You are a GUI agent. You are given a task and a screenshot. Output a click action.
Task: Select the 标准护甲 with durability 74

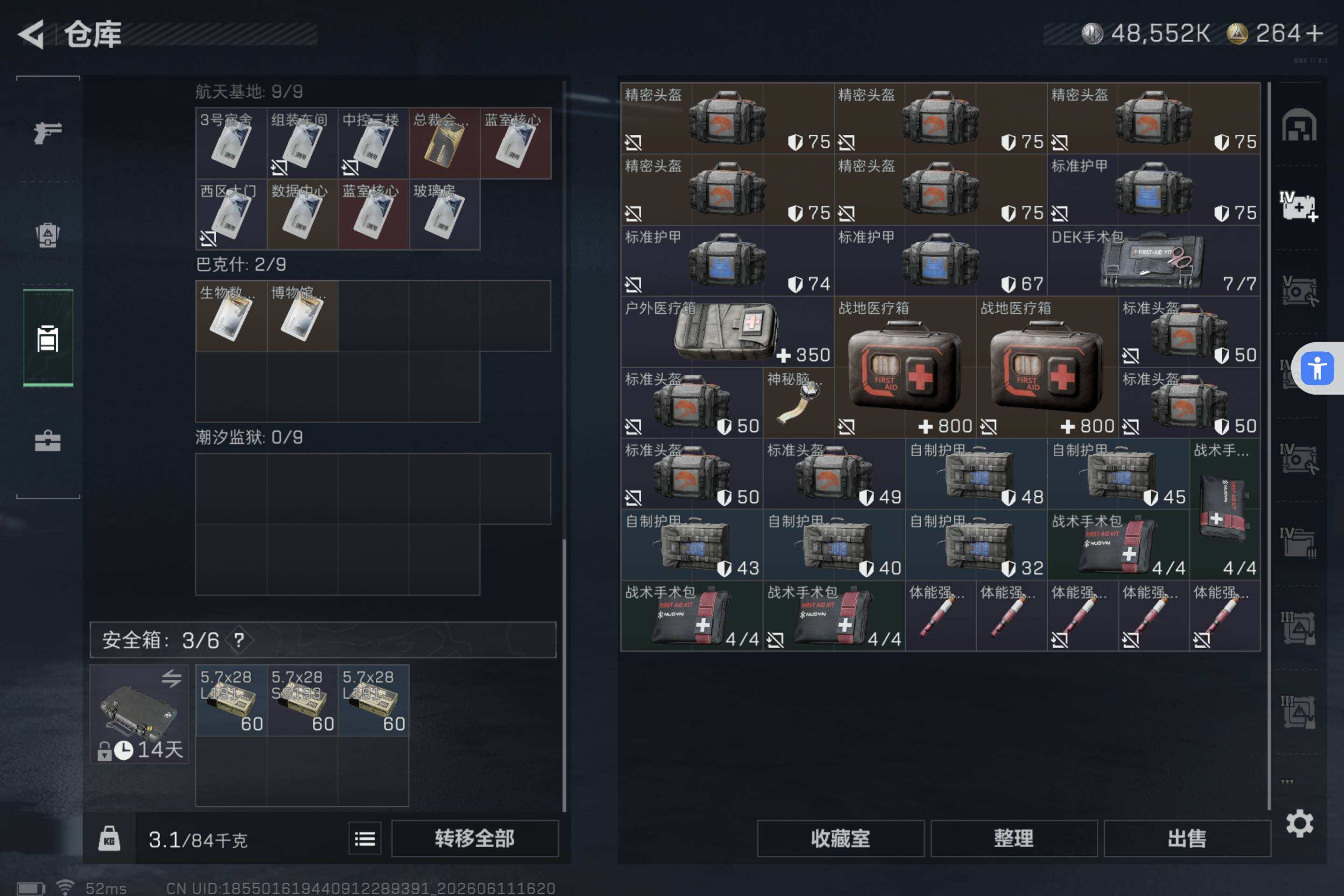coord(727,261)
